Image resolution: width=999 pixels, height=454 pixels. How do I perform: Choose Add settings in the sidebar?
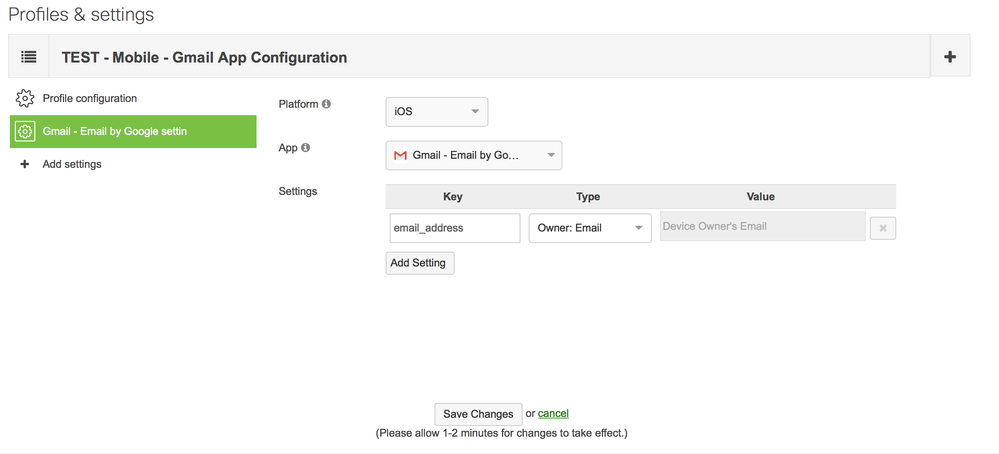pyautogui.click(x=72, y=164)
